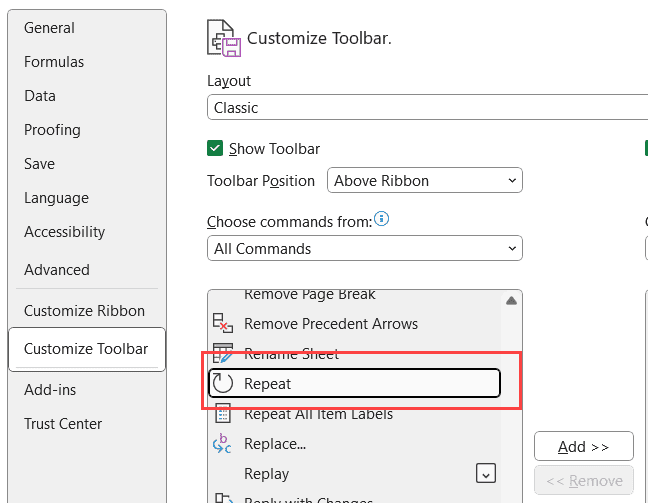The width and height of the screenshot is (648, 503).
Task: Click the Replay submenu arrow icon
Action: coord(486,473)
